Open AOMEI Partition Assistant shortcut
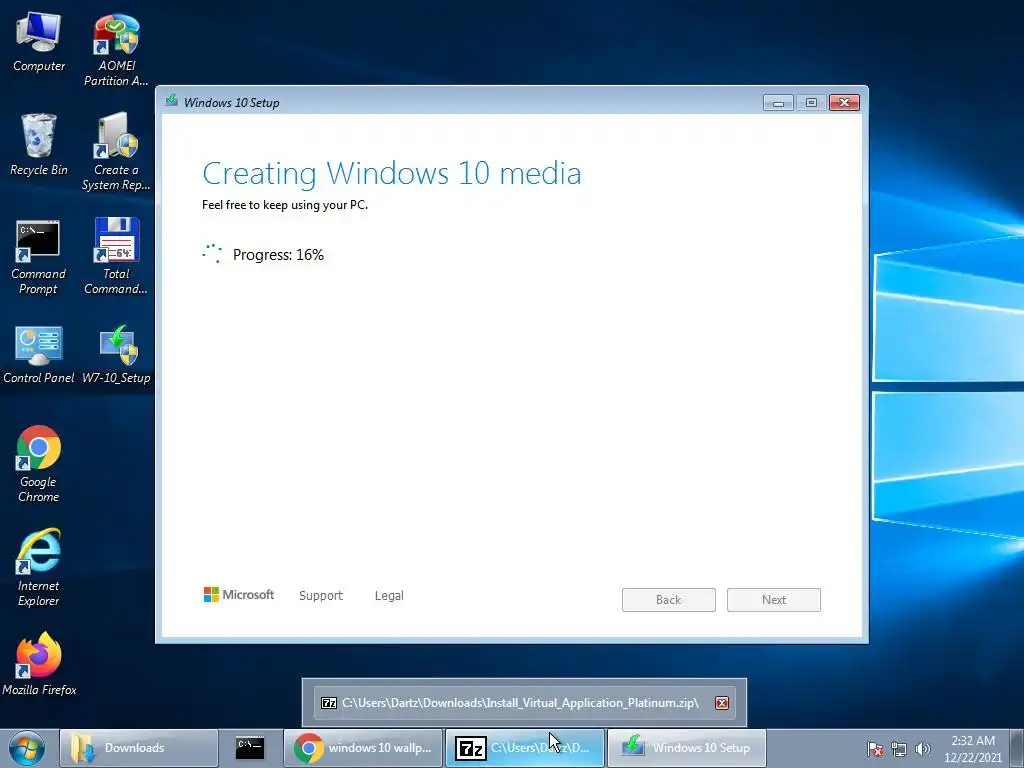The image size is (1024, 768). coord(116,50)
